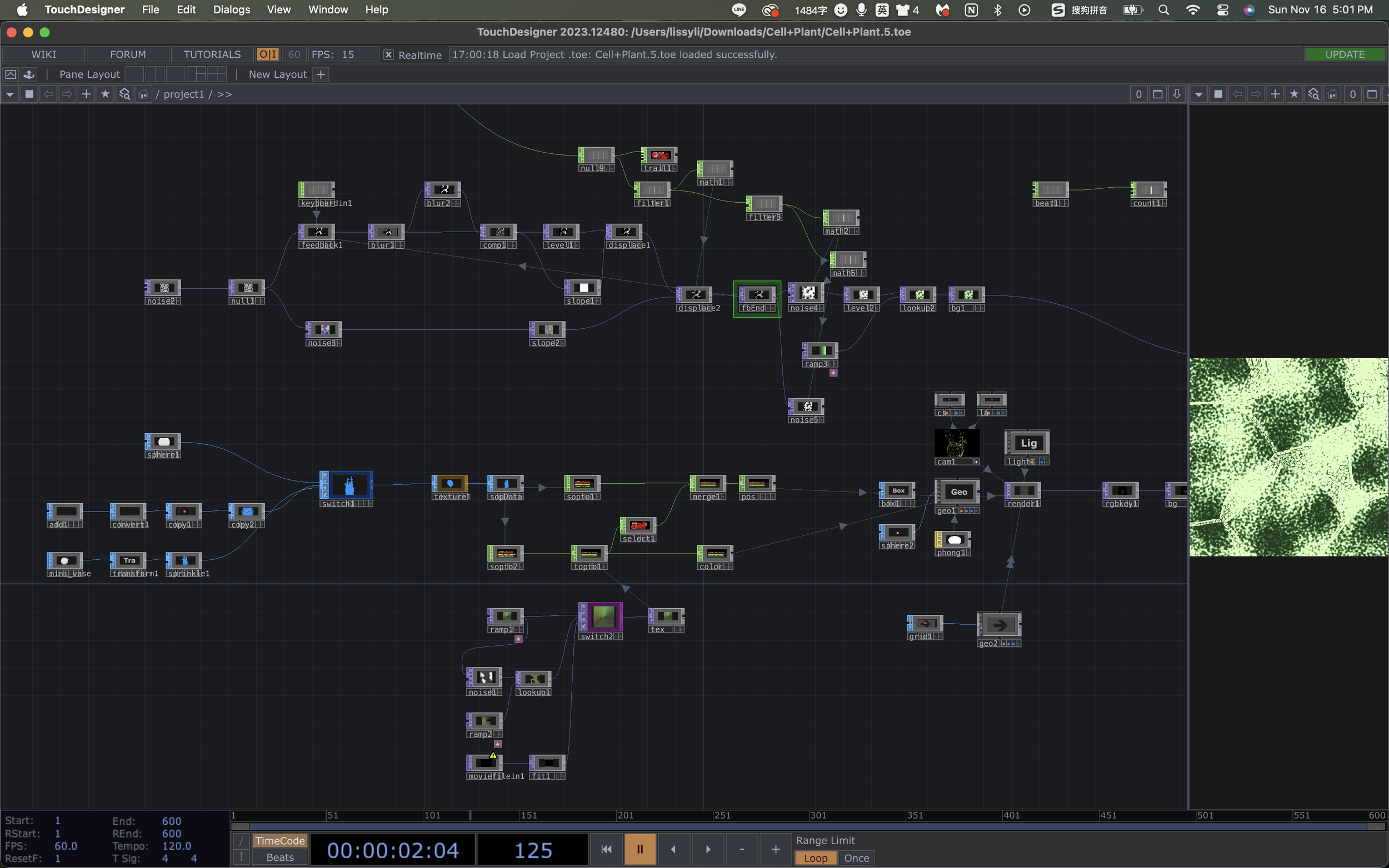1389x868 pixels.
Task: Click the load palette tray icon
Action: 29,74
